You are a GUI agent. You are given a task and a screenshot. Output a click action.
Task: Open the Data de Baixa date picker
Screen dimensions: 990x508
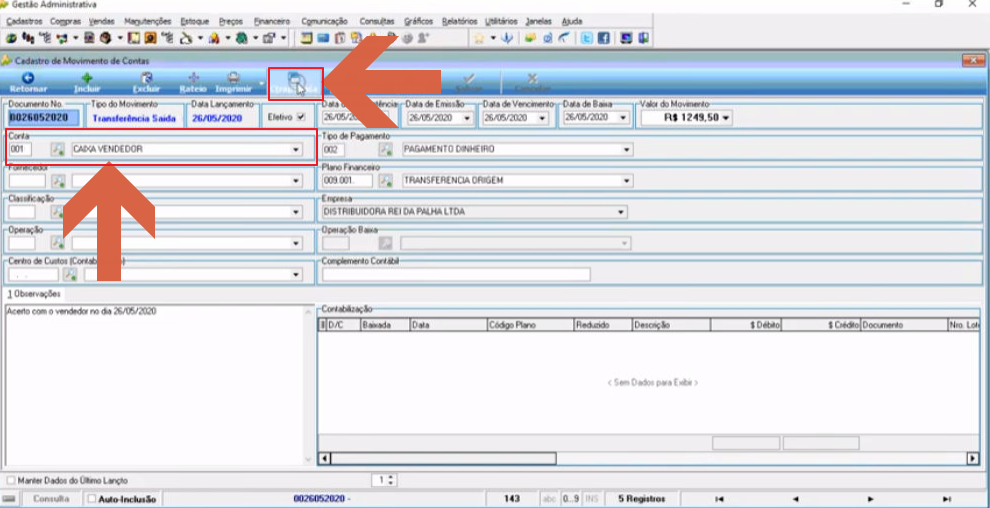pyautogui.click(x=624, y=117)
